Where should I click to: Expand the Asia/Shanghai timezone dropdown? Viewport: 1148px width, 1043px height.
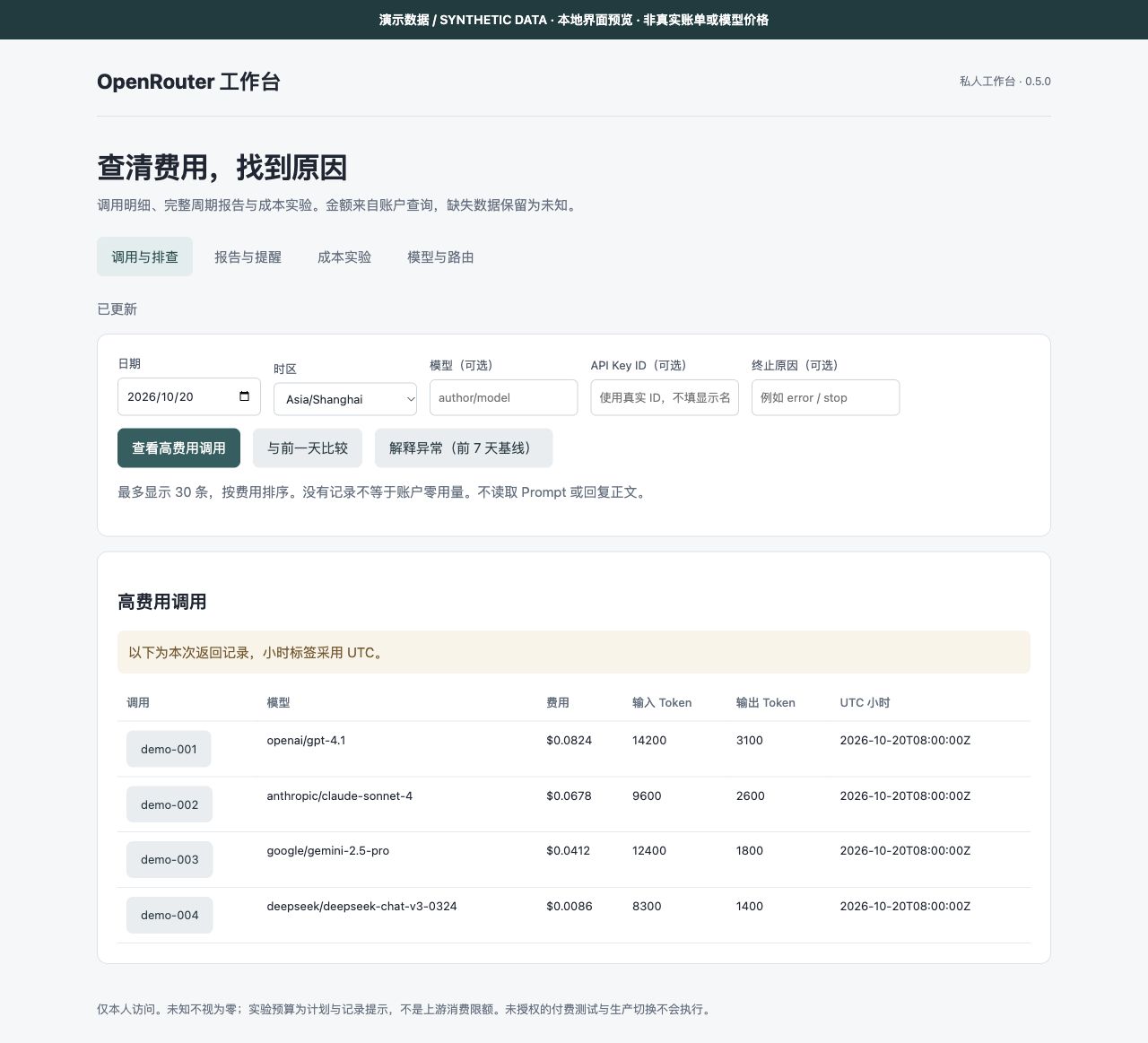pyautogui.click(x=345, y=399)
